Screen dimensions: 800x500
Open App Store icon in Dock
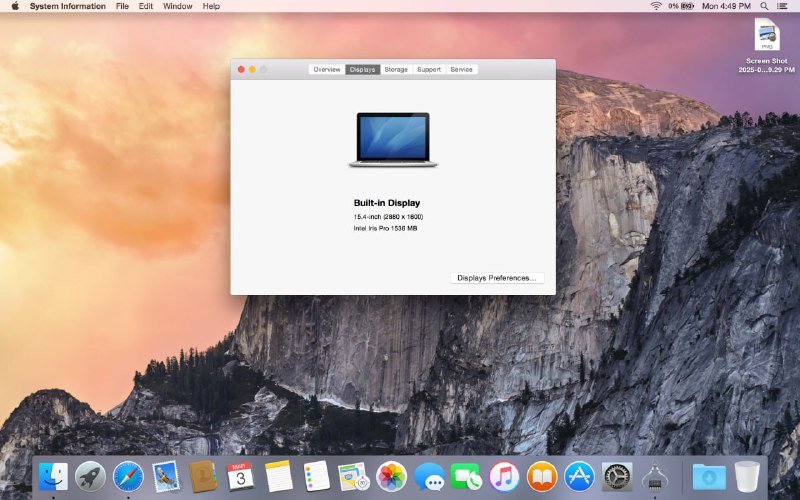coord(579,477)
